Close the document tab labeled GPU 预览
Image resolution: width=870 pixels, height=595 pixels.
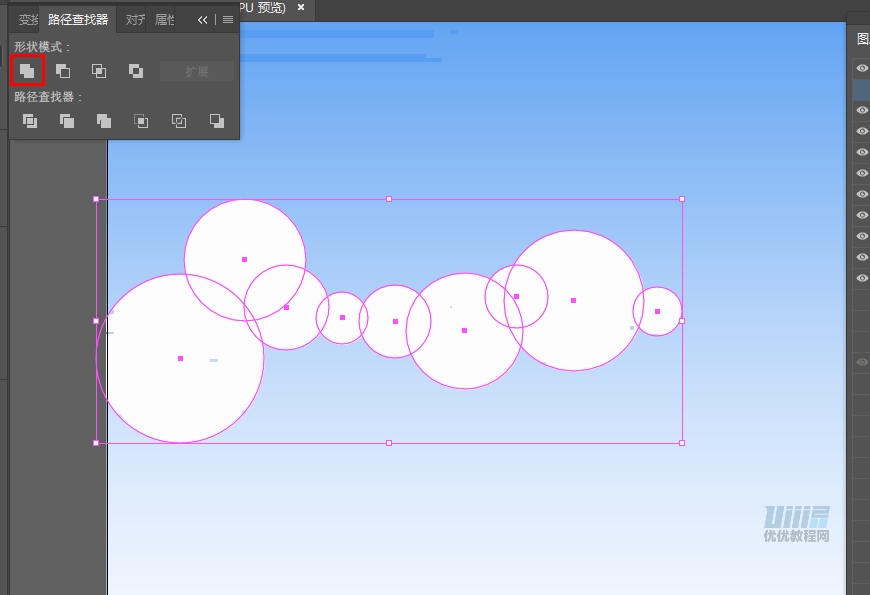tap(301, 8)
